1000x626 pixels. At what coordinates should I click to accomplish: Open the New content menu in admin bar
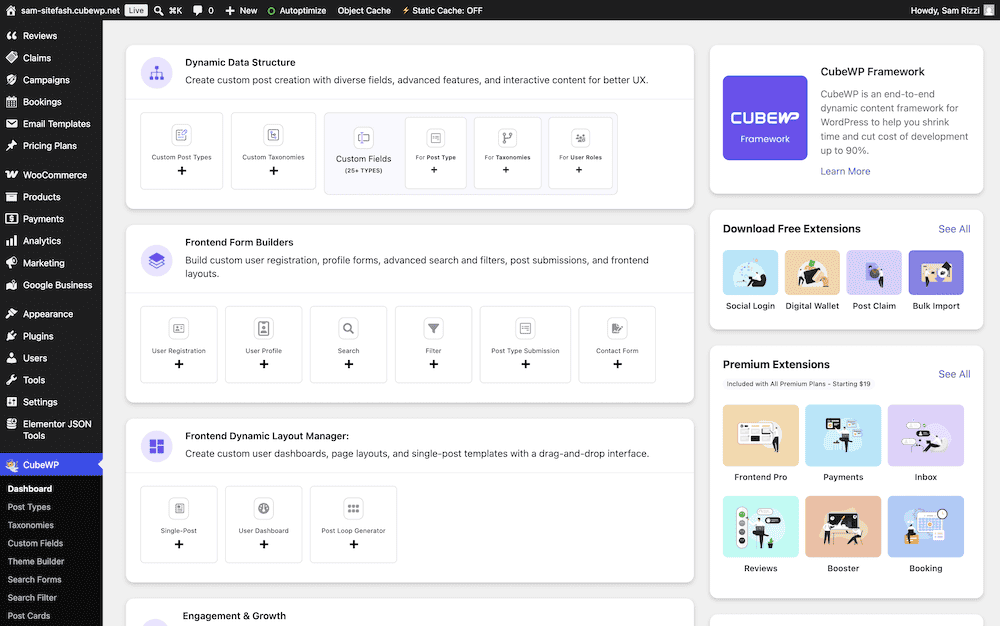241,10
